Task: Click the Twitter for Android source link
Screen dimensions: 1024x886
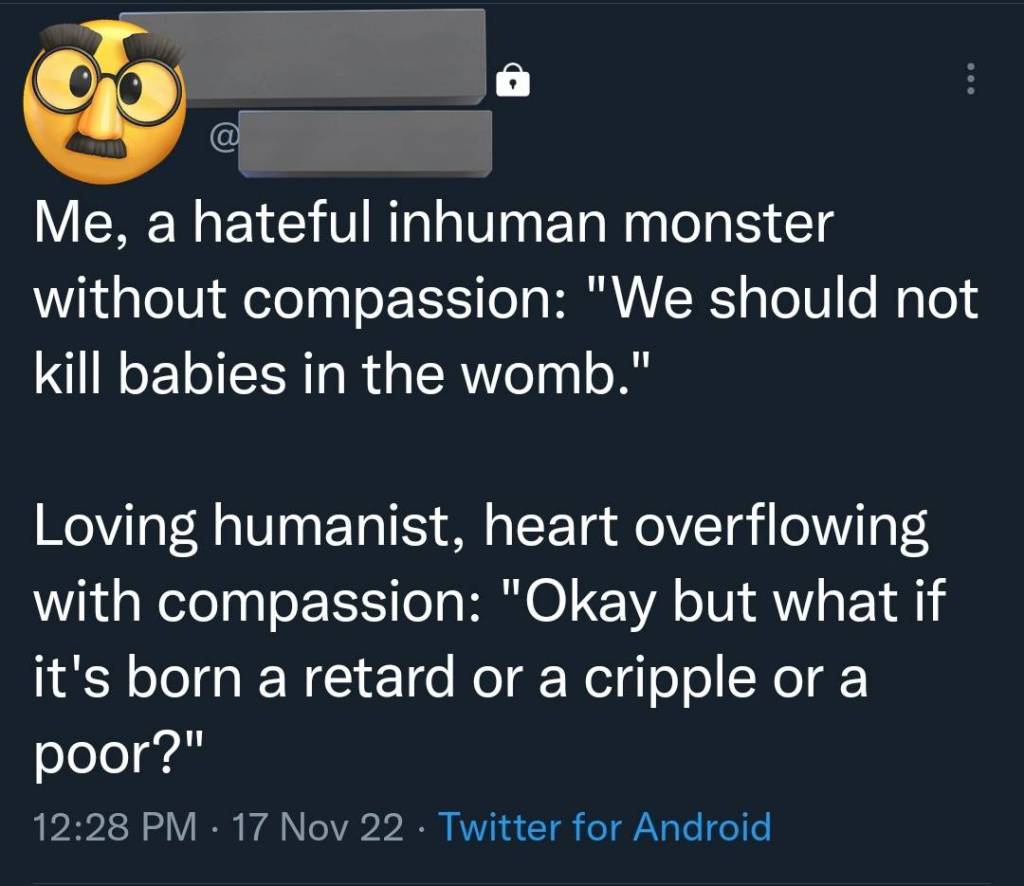Action: 605,827
